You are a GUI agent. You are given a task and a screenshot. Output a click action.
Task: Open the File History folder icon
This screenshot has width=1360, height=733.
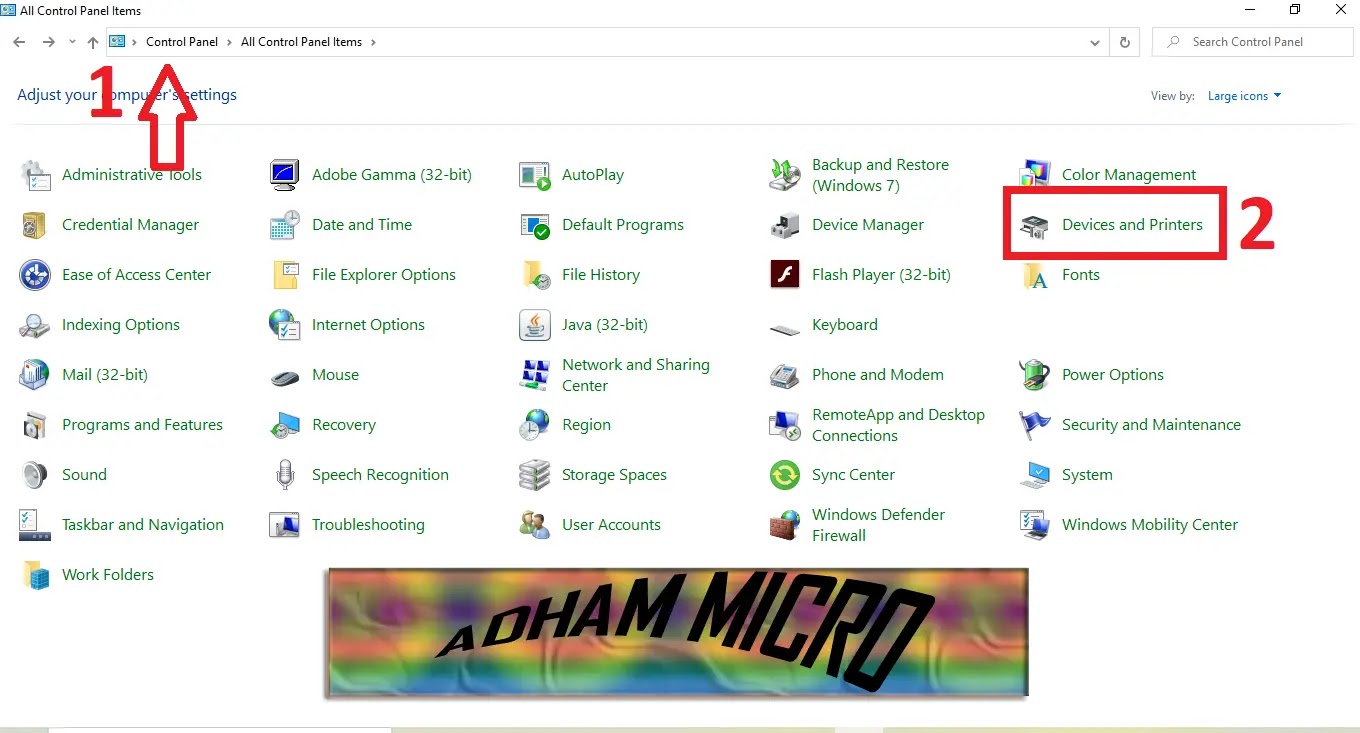(535, 275)
